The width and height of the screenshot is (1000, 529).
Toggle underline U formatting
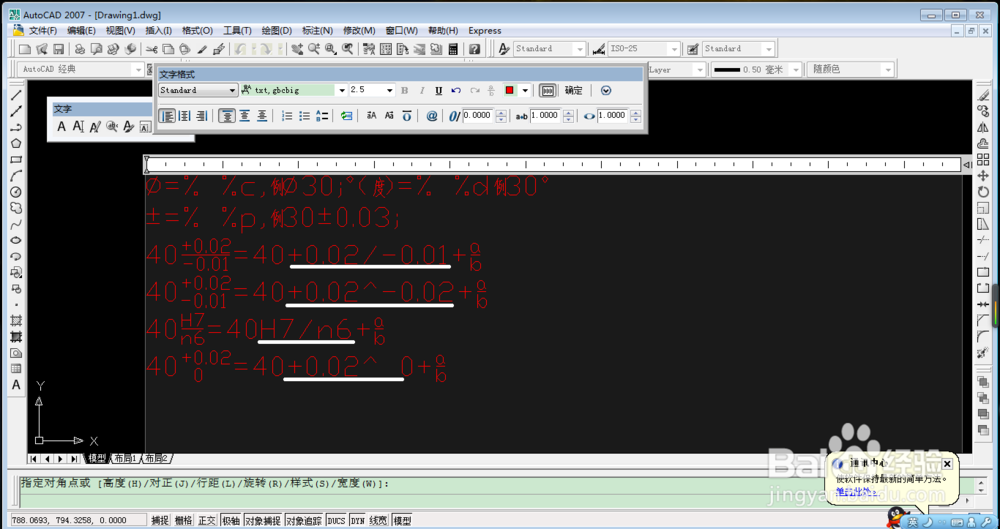pyautogui.click(x=439, y=91)
